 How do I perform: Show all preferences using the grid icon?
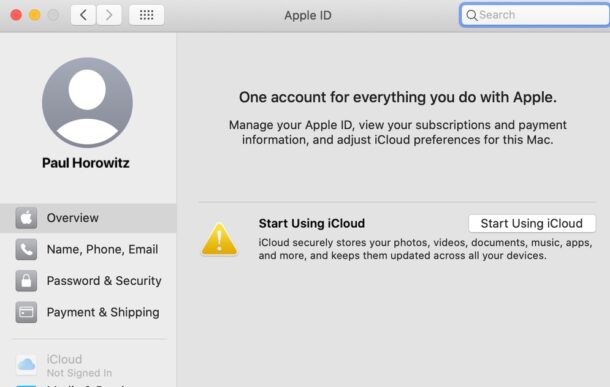[x=146, y=15]
